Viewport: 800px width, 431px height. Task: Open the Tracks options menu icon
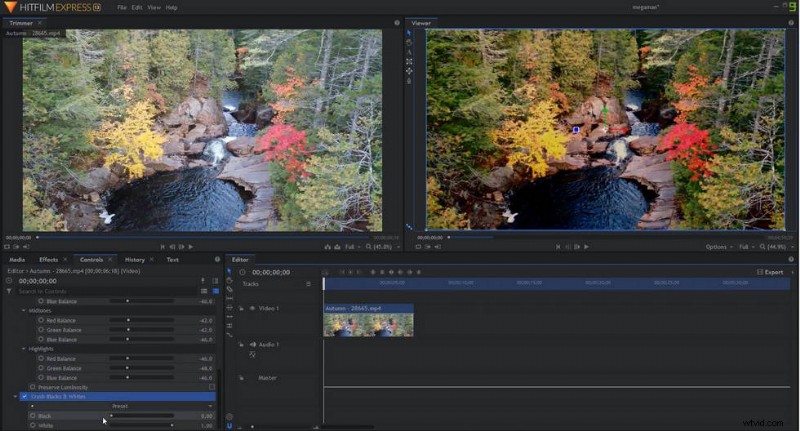pos(308,284)
